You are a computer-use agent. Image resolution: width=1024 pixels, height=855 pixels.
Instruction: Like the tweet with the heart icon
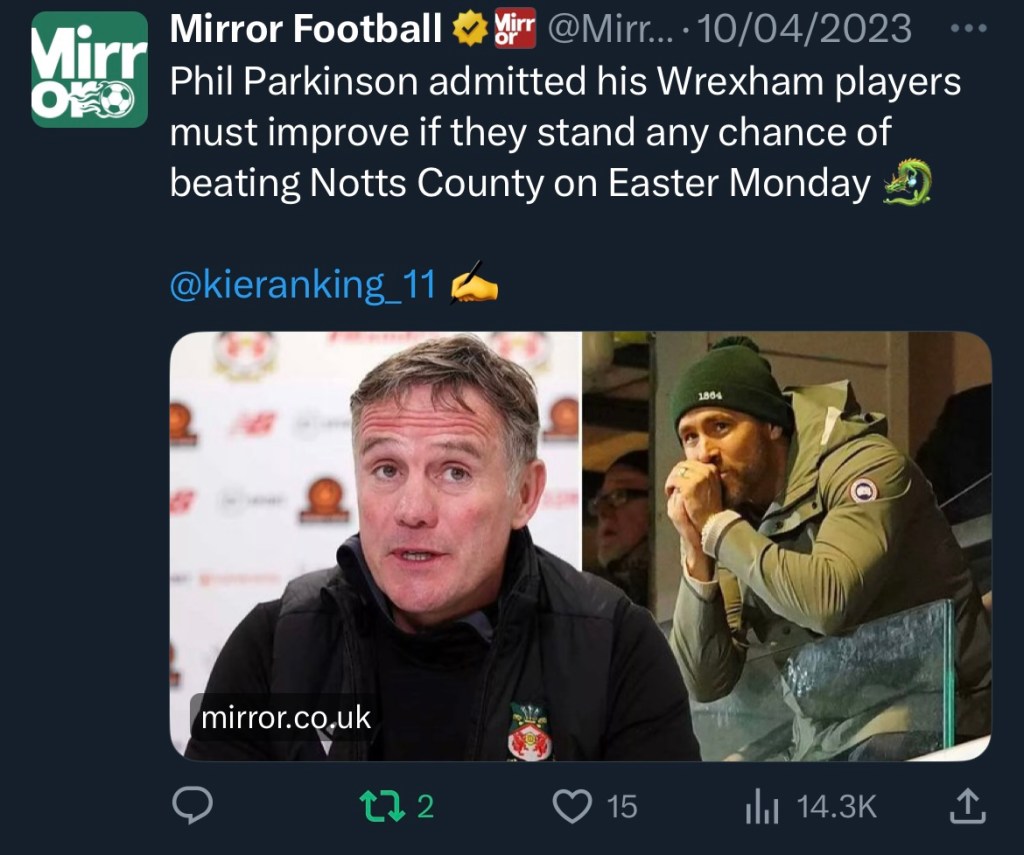coord(573,806)
